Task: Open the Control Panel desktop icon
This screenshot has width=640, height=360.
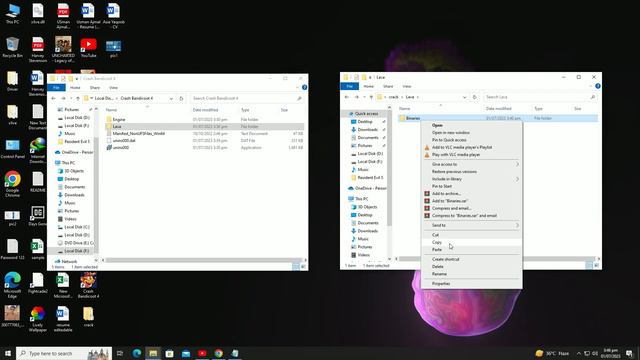Action: 12,149
